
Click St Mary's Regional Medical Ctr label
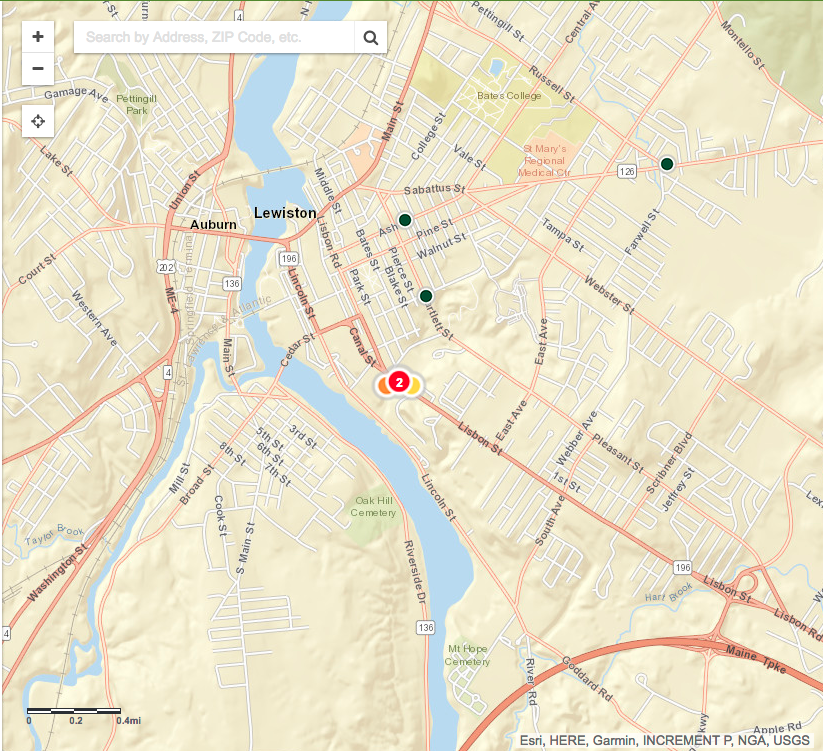point(544,161)
